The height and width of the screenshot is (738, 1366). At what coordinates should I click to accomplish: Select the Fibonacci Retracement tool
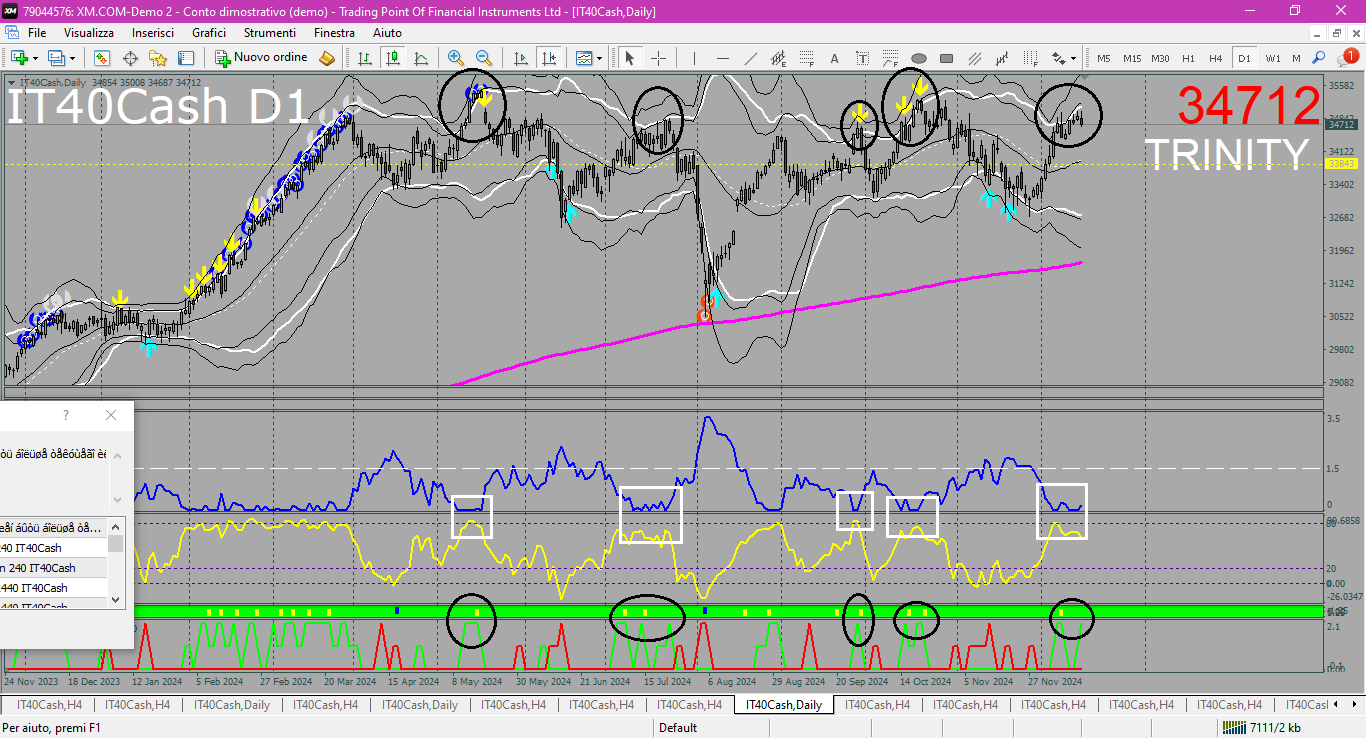pos(807,58)
